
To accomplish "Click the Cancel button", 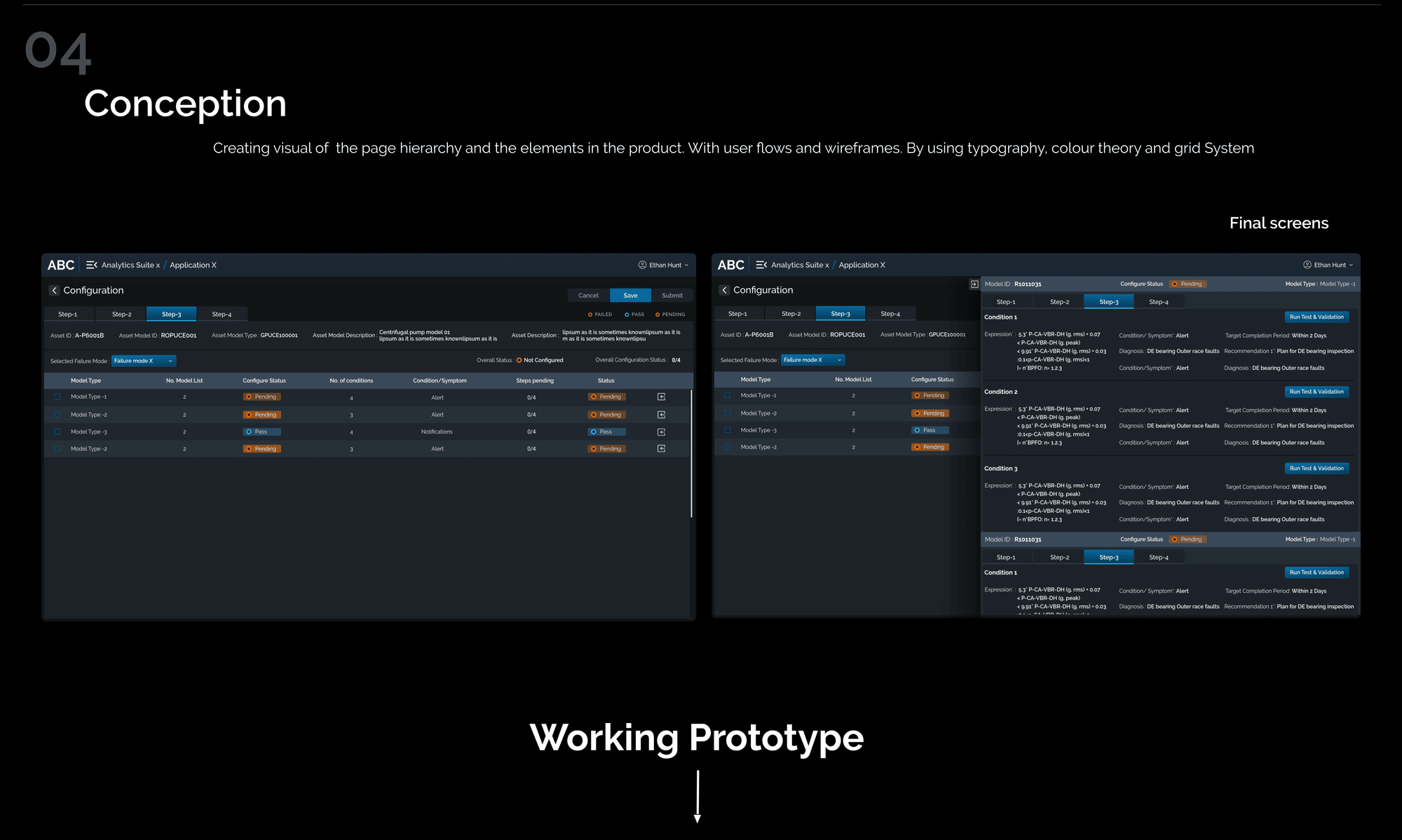I will tap(589, 296).
